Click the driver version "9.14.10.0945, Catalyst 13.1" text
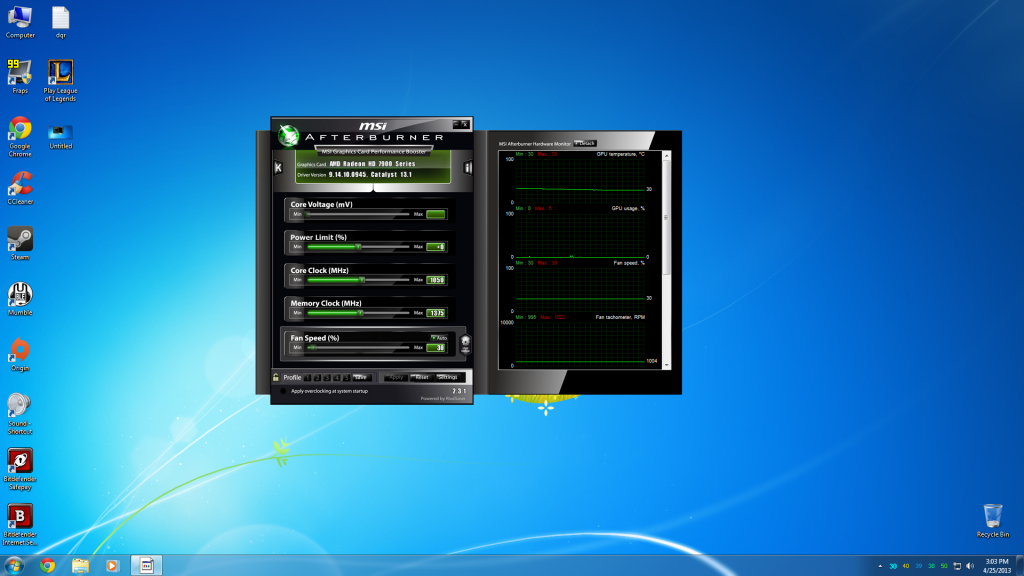This screenshot has width=1024, height=576. click(x=370, y=175)
